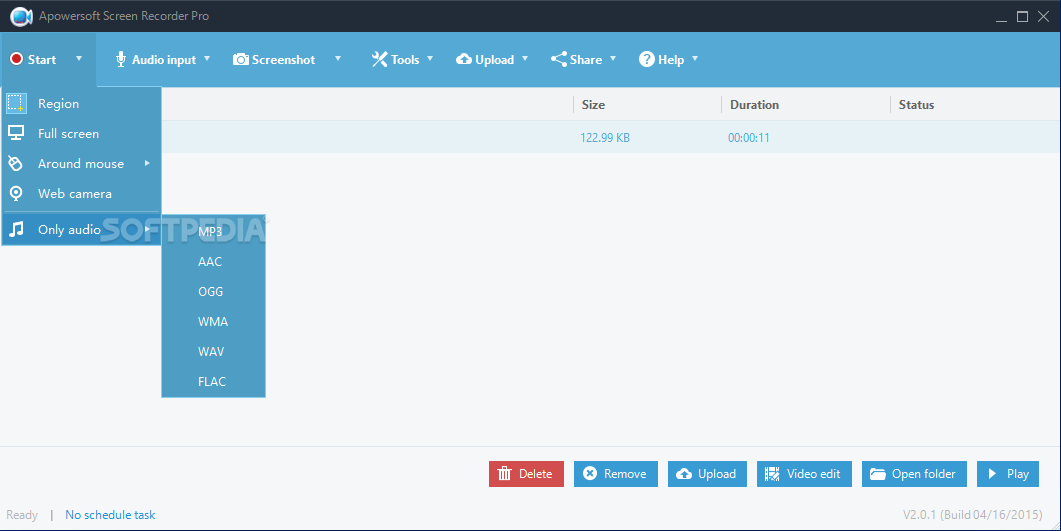Expand the toolbar Upload dropdown arrow
The height and width of the screenshot is (531, 1061).
[525, 59]
